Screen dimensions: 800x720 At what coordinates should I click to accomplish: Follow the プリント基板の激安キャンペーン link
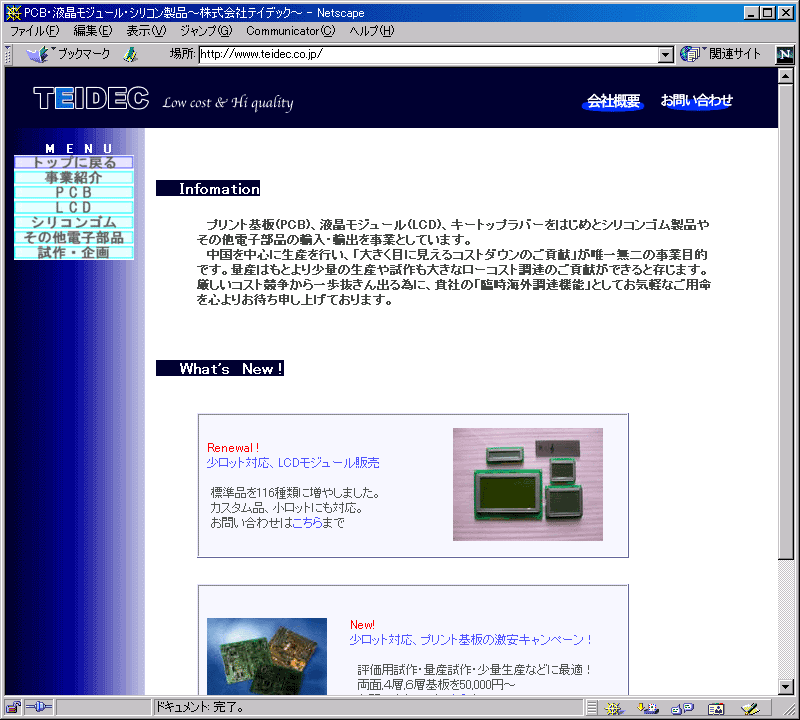click(469, 639)
